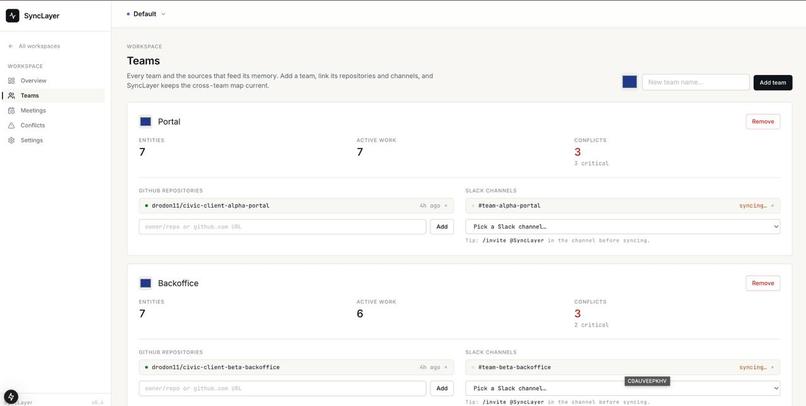
Task: Click the syncing status on #team-beta-backoffice
Action: pos(753,367)
